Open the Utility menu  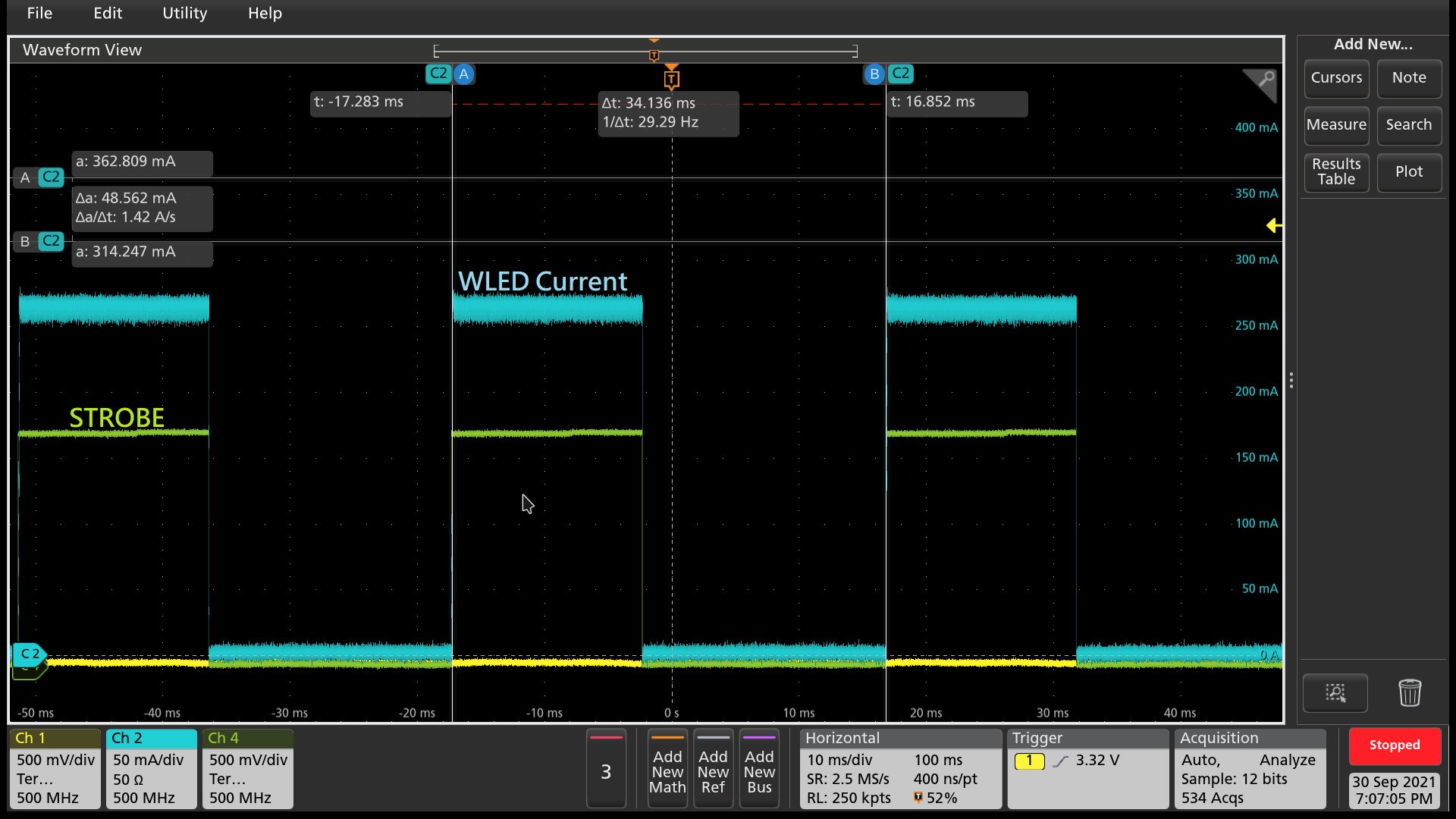pos(184,14)
